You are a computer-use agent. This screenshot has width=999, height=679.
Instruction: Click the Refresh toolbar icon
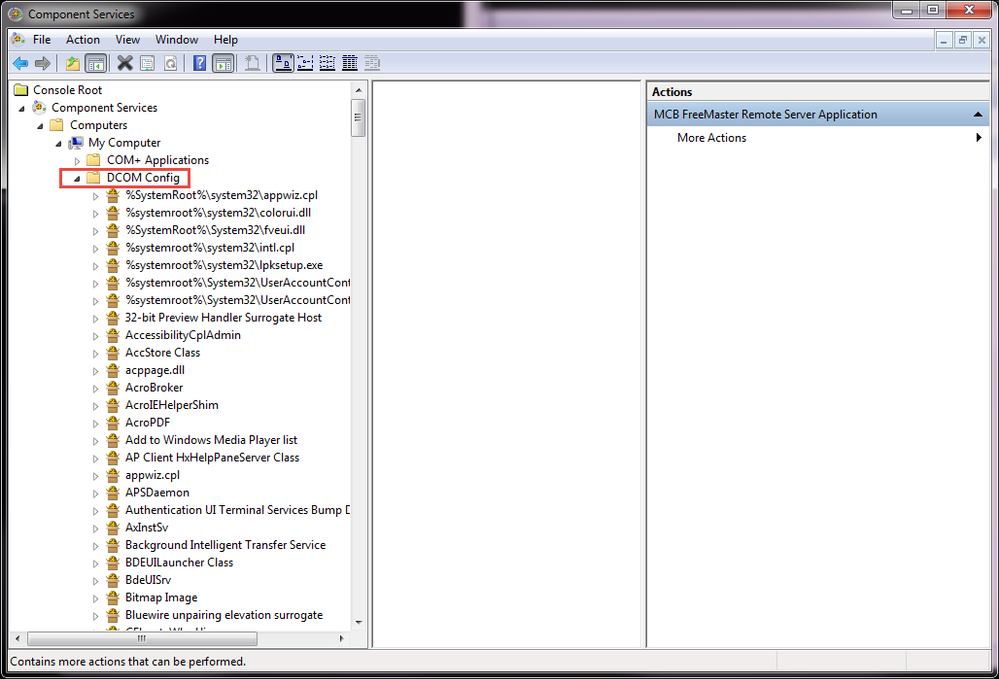(x=171, y=62)
